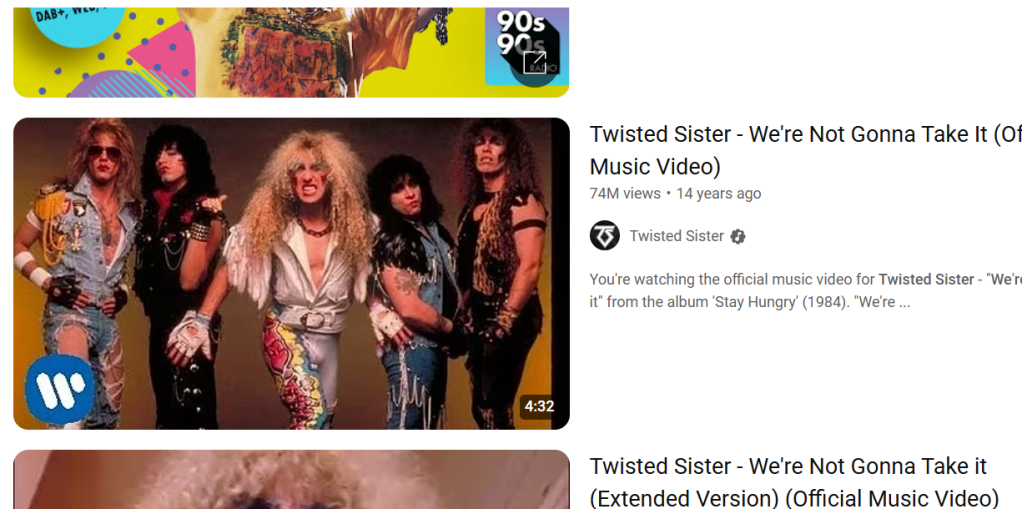The image size is (1022, 509).
Task: Click the "Music Video)" second title line
Action: coord(655,167)
